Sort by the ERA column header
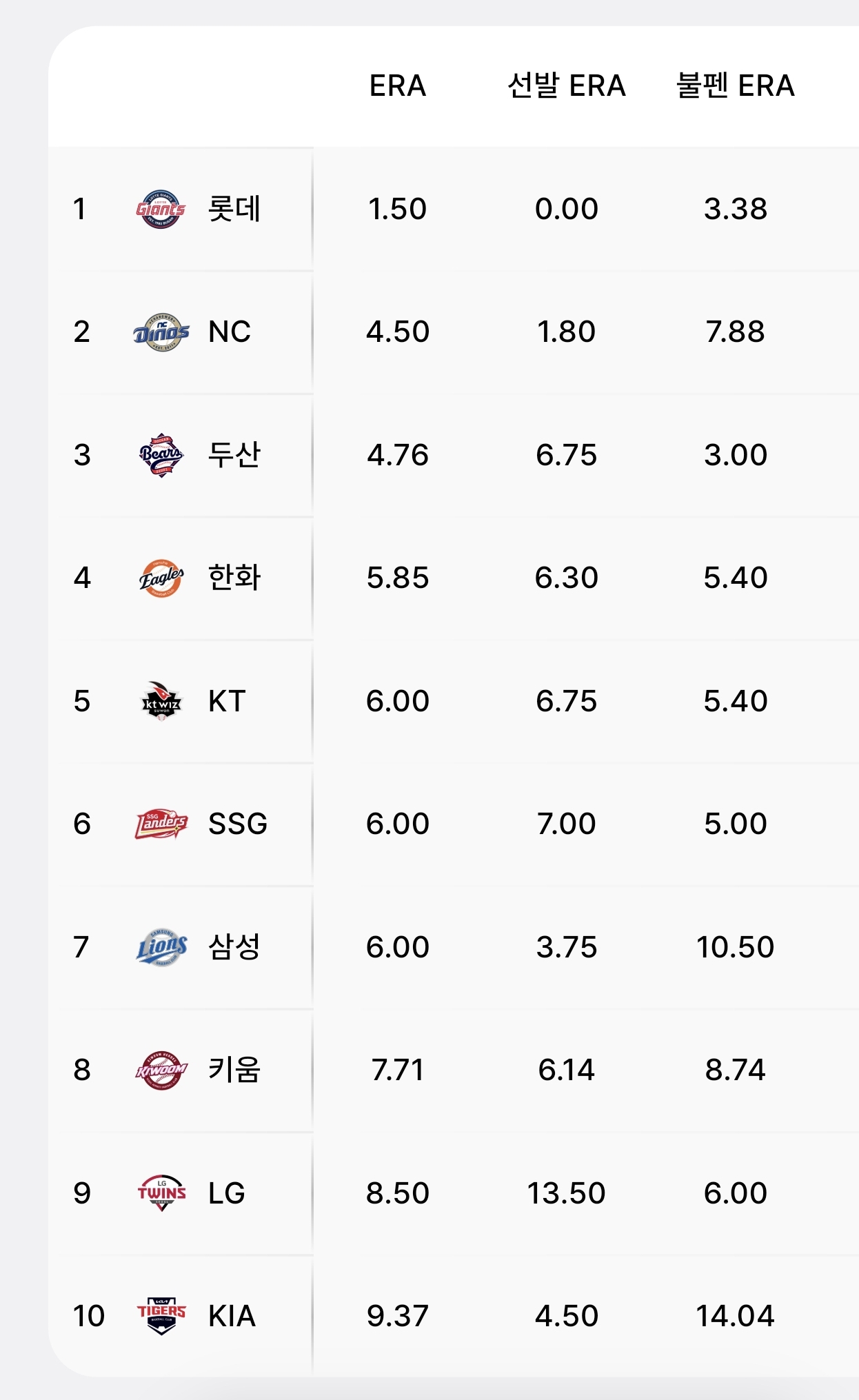This screenshot has width=859, height=1400. coord(398,86)
